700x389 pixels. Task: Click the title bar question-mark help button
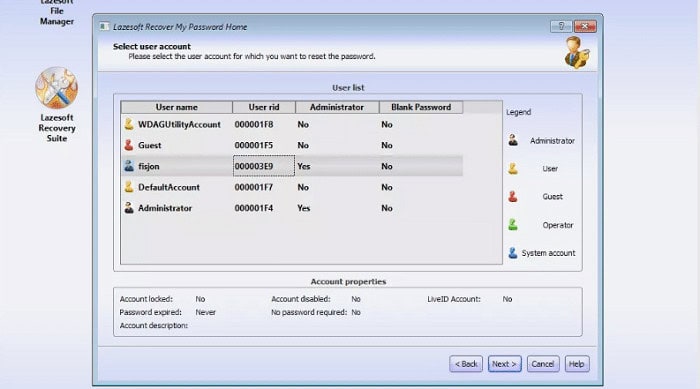561,26
